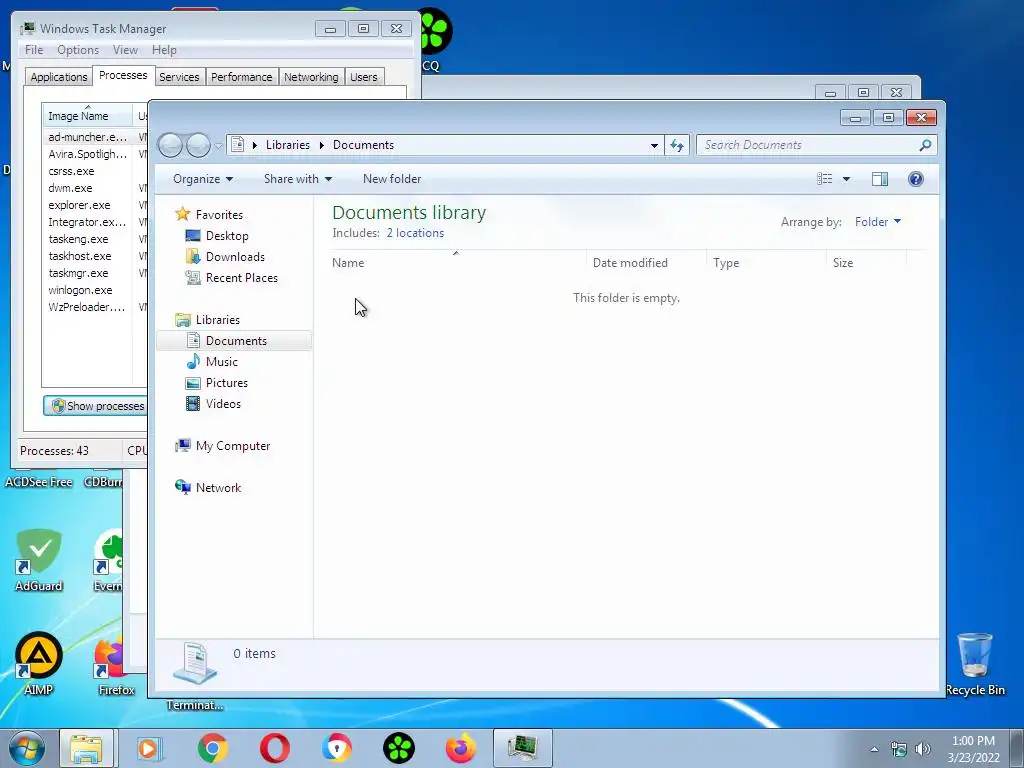The height and width of the screenshot is (768, 1024).
Task: Open Network in navigation pane
Action: coord(218,488)
